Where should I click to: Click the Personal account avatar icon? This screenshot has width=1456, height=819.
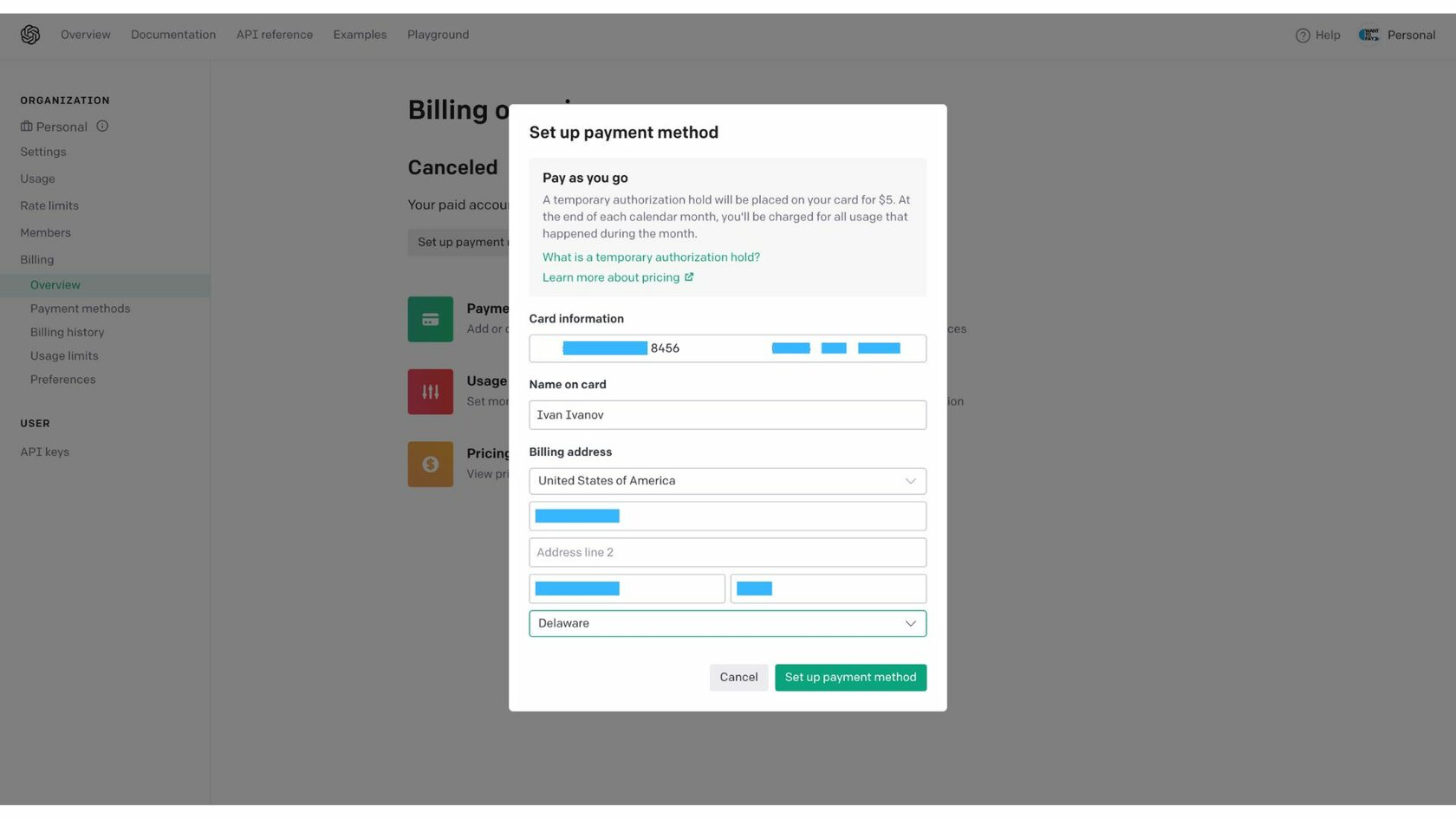(1368, 35)
